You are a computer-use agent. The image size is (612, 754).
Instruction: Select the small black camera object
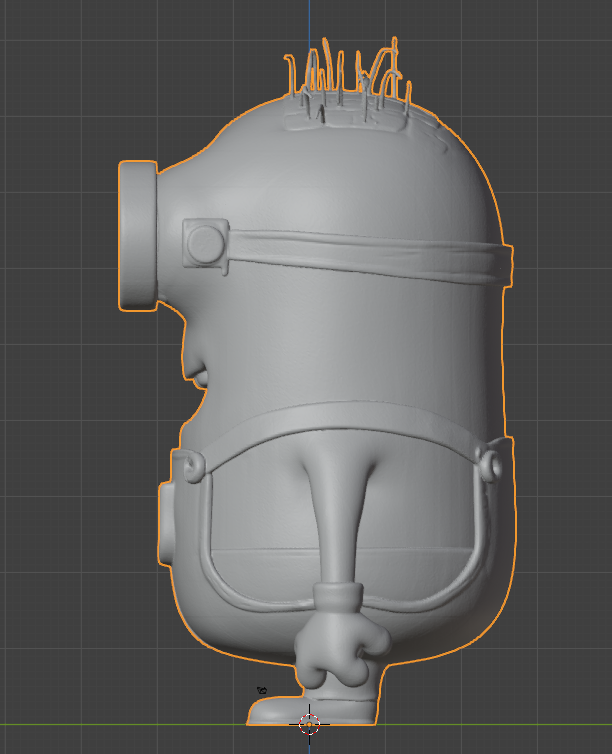pos(262,691)
